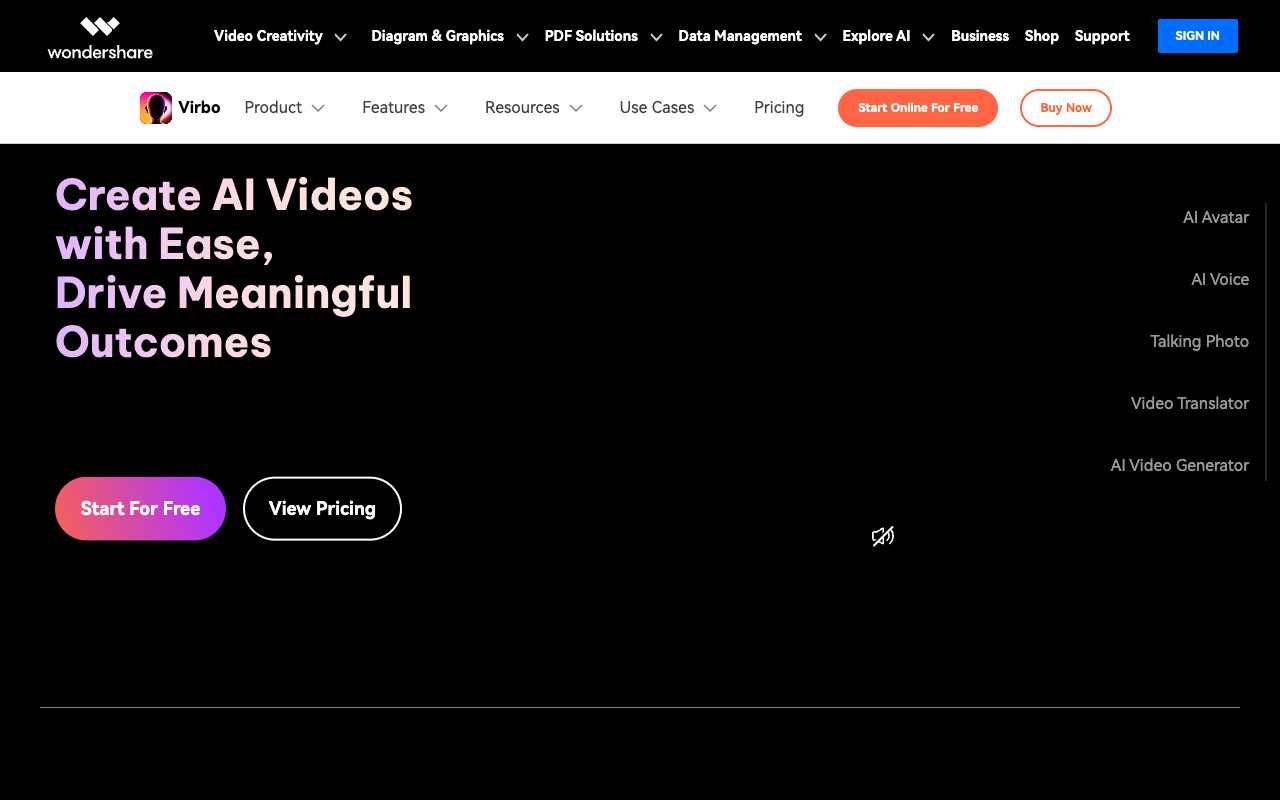
Task: Click the Start For Free button
Action: tap(140, 509)
